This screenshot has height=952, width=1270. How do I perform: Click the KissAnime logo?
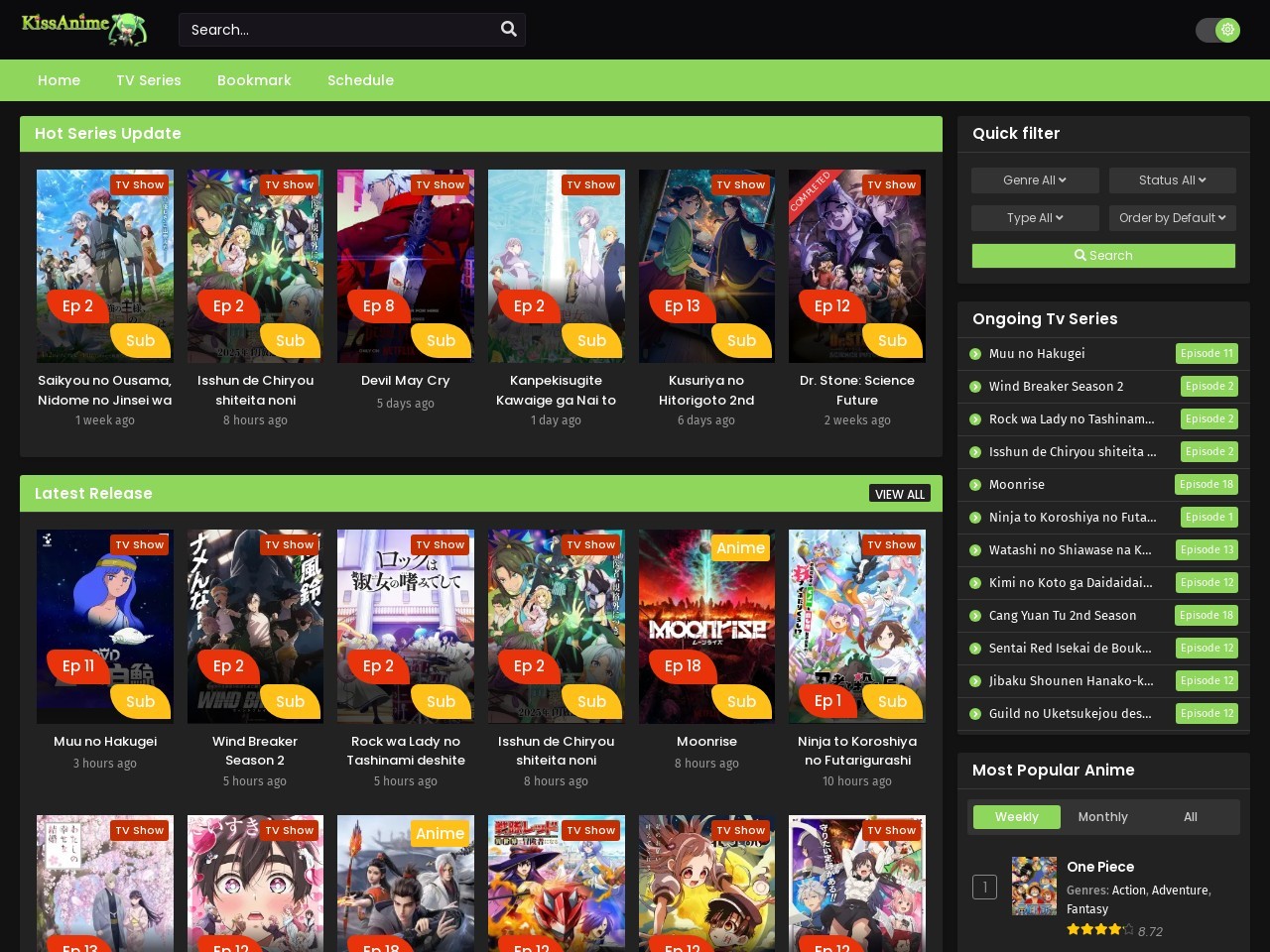click(84, 29)
